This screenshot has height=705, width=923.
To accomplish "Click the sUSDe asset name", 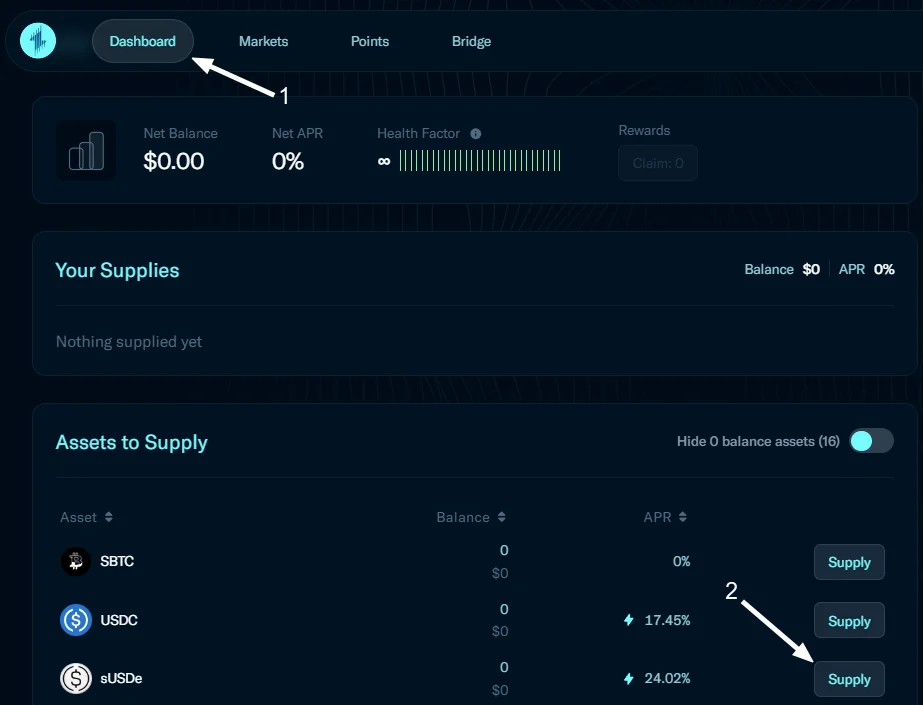I will click(121, 679).
